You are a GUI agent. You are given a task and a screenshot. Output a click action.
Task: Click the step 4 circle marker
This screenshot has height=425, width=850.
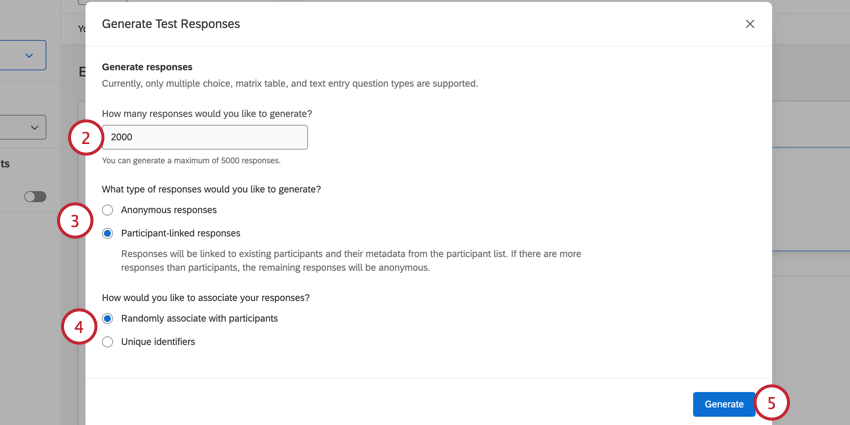coord(79,327)
